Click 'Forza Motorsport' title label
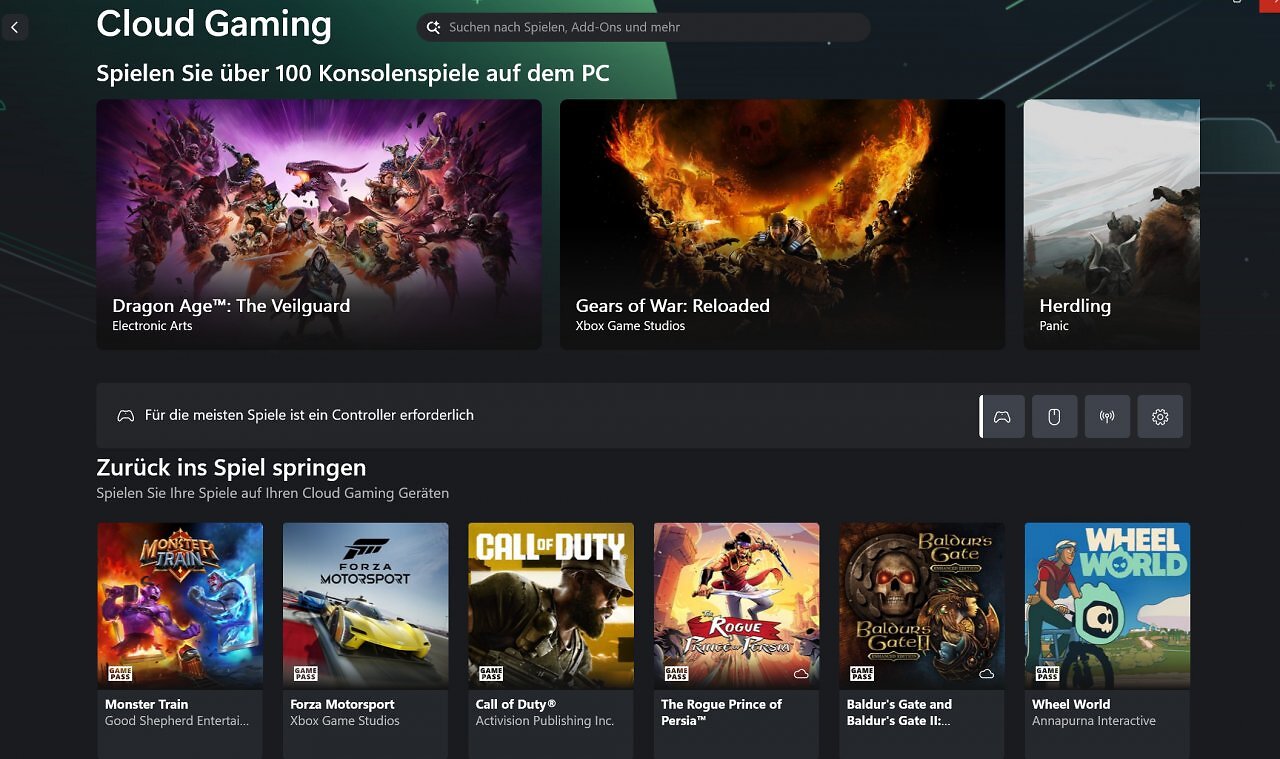This screenshot has height=759, width=1280. (x=342, y=704)
